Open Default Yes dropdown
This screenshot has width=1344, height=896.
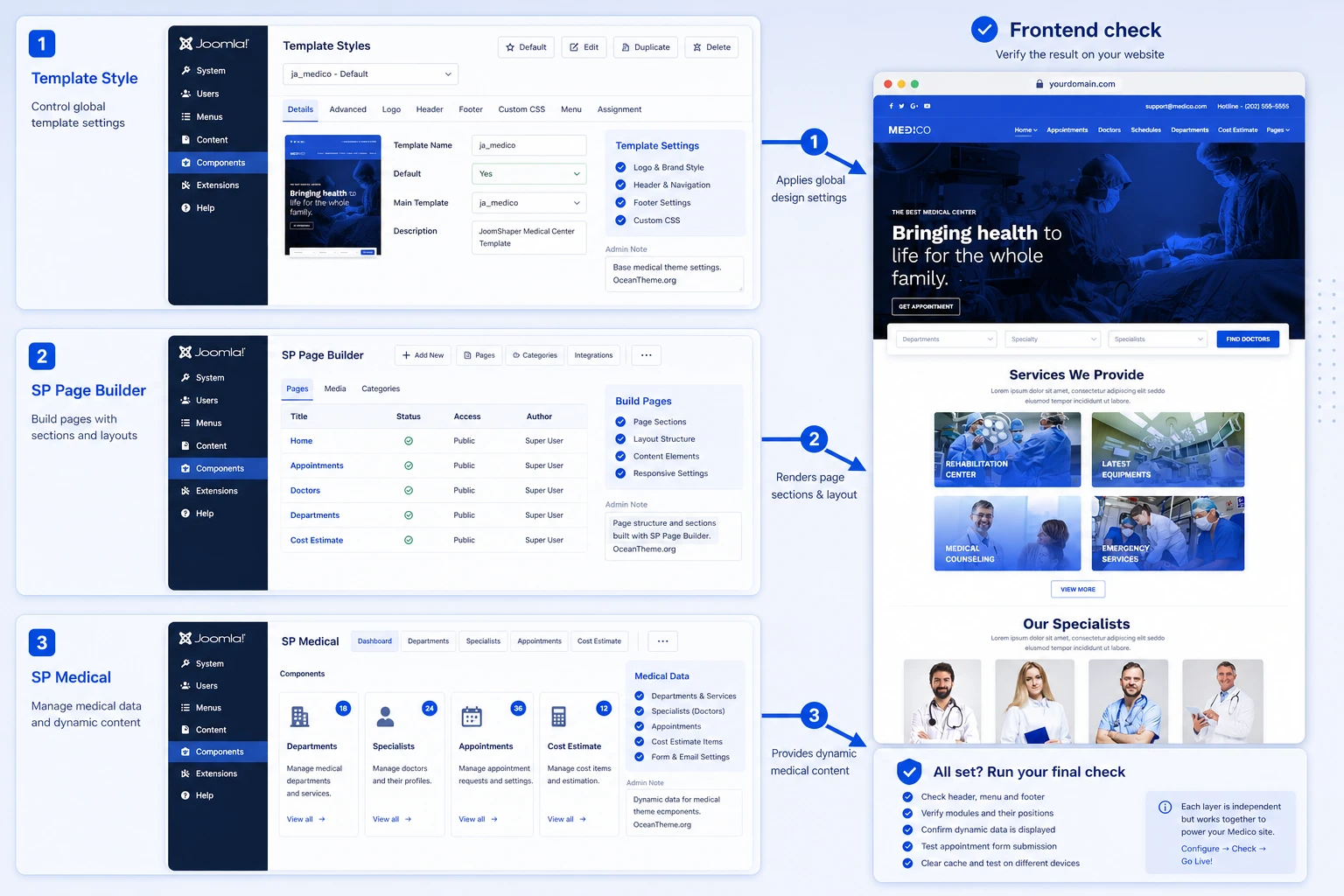pos(528,174)
